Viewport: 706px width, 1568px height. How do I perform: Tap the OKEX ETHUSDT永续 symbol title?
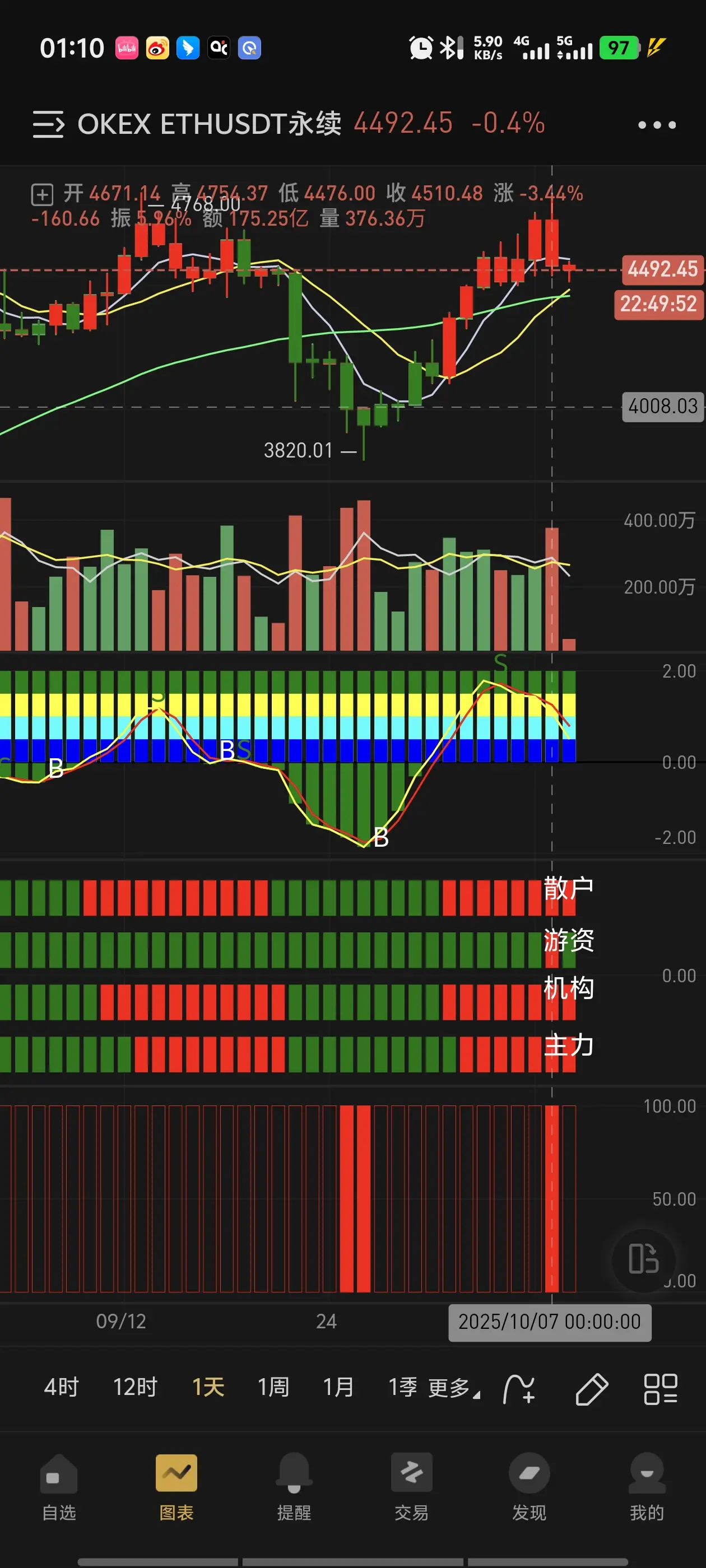[x=209, y=124]
